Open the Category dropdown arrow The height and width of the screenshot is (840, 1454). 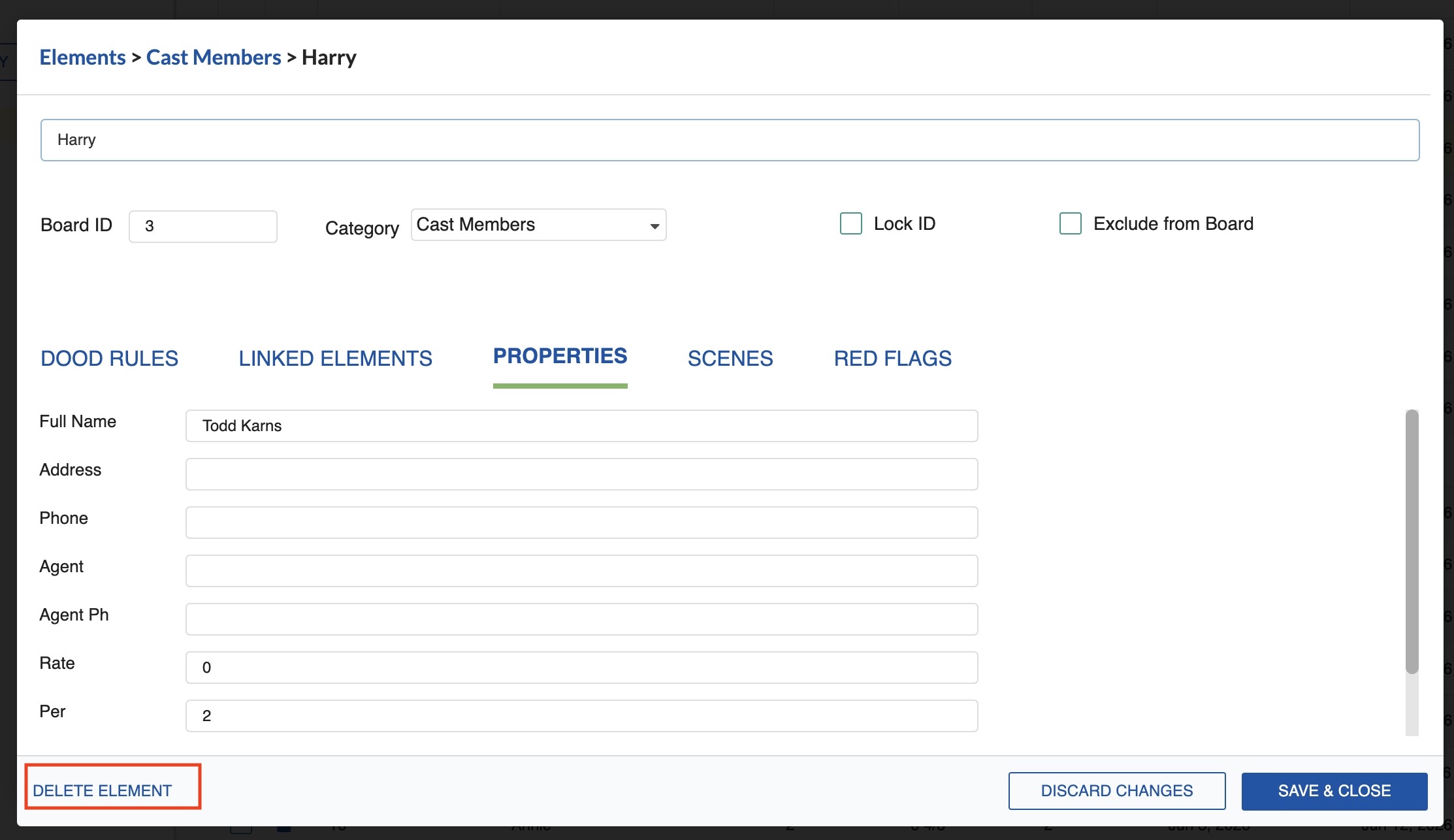pos(654,226)
